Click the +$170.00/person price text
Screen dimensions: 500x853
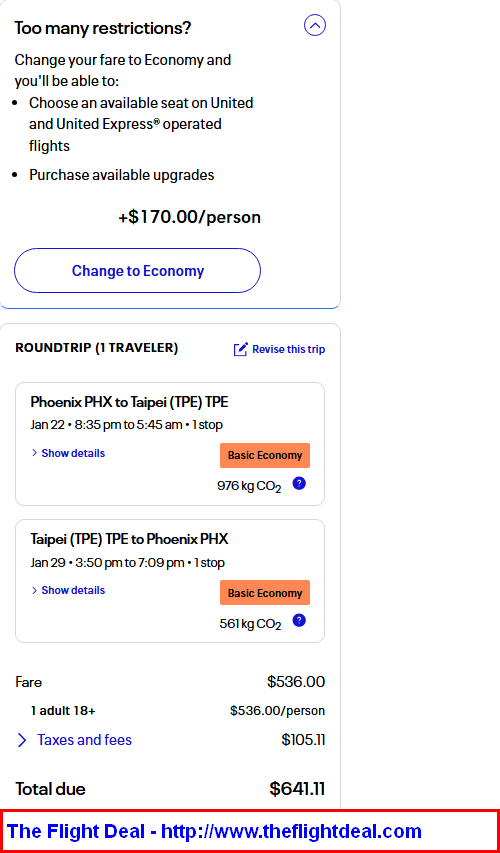[x=189, y=217]
